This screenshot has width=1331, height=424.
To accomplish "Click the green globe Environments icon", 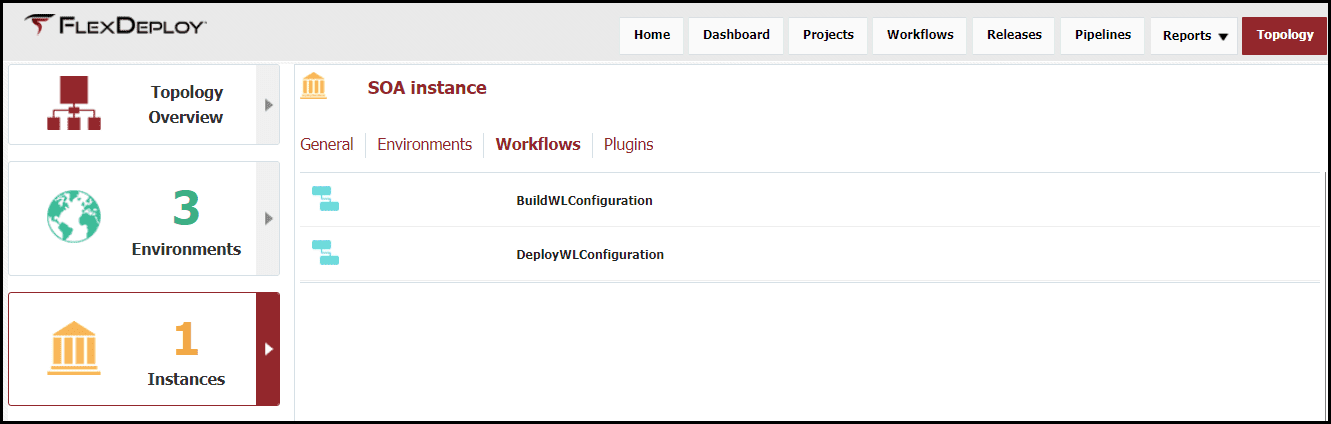I will [x=74, y=216].
